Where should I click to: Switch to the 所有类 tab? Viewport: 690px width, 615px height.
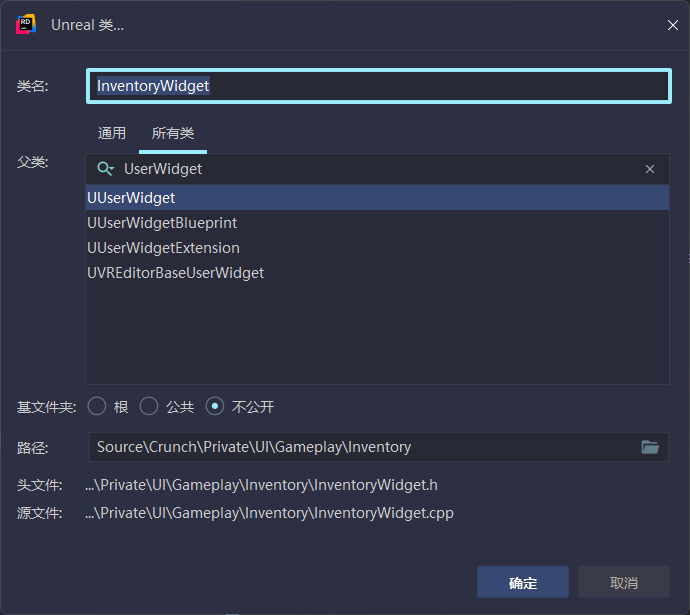point(173,133)
